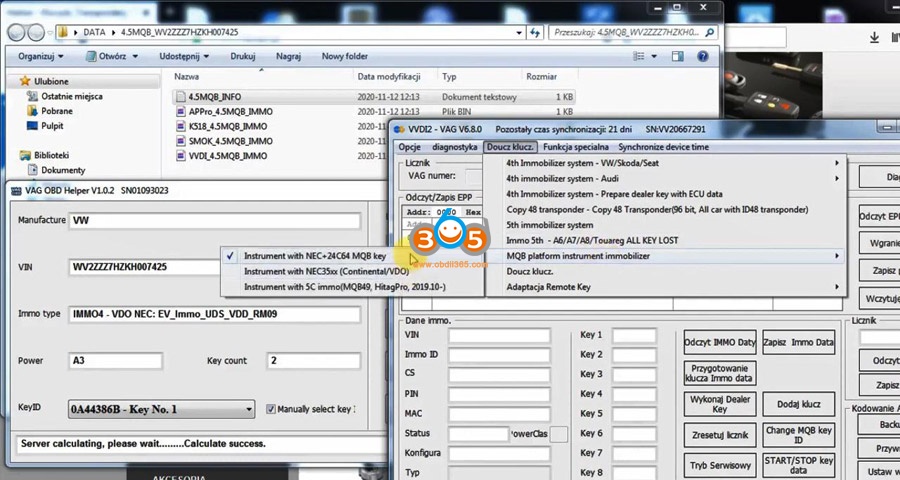900x480 pixels.
Task: Click the Pobrane folder icon in sidebar
Action: pos(32,111)
